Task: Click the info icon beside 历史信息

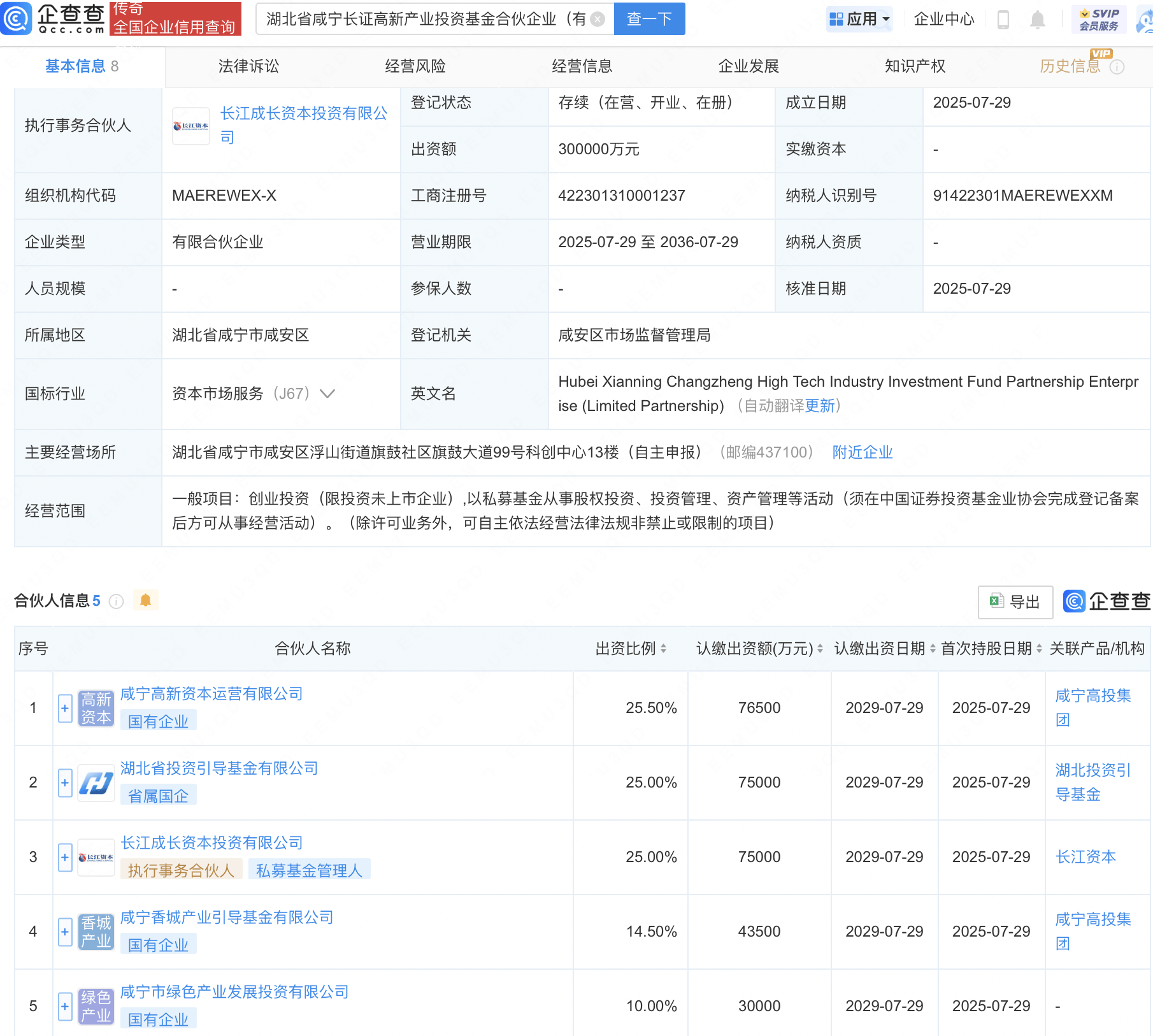Action: pos(1117,67)
